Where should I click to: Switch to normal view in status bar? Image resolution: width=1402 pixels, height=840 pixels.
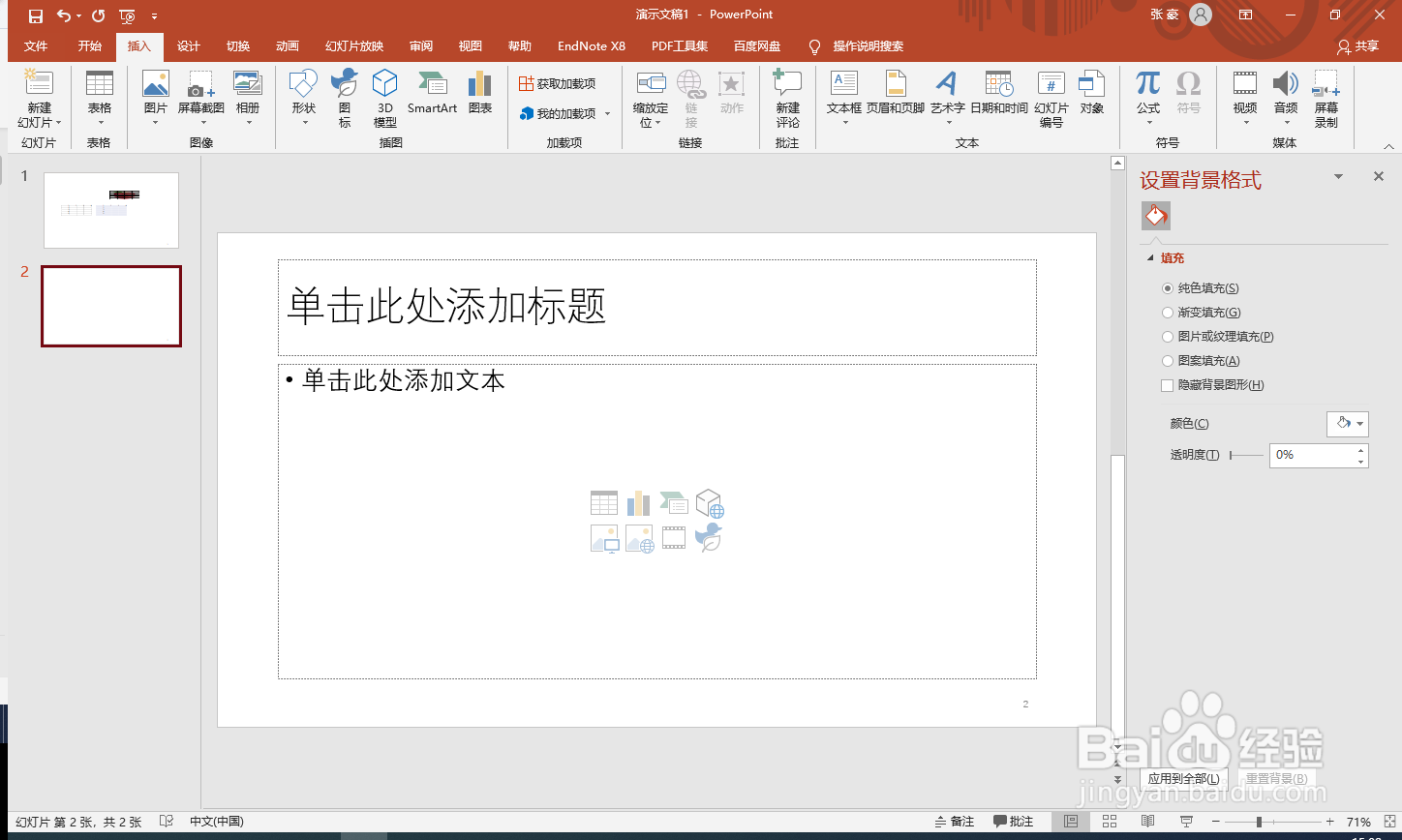tap(1071, 822)
